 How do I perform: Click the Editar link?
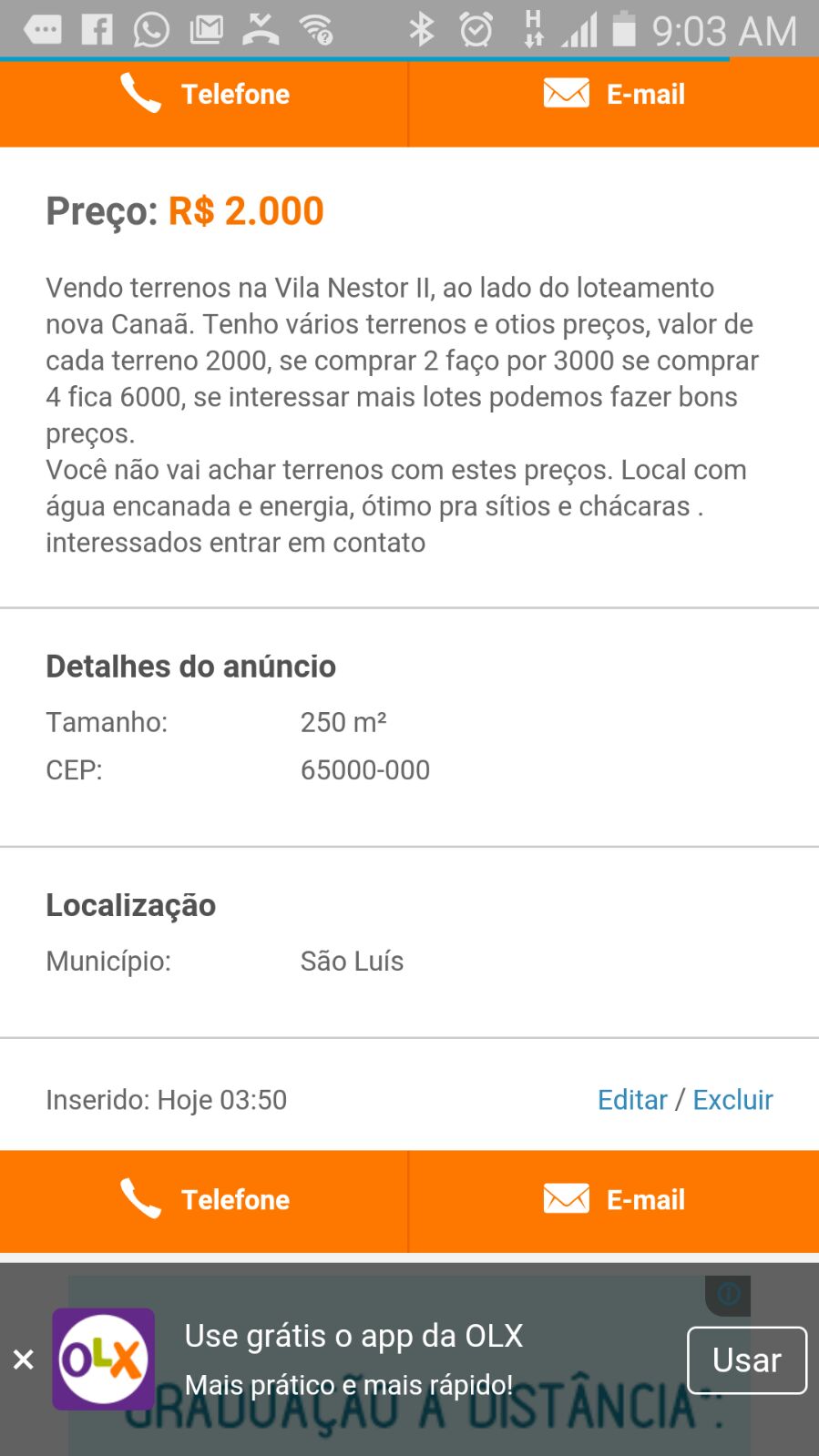[632, 1100]
